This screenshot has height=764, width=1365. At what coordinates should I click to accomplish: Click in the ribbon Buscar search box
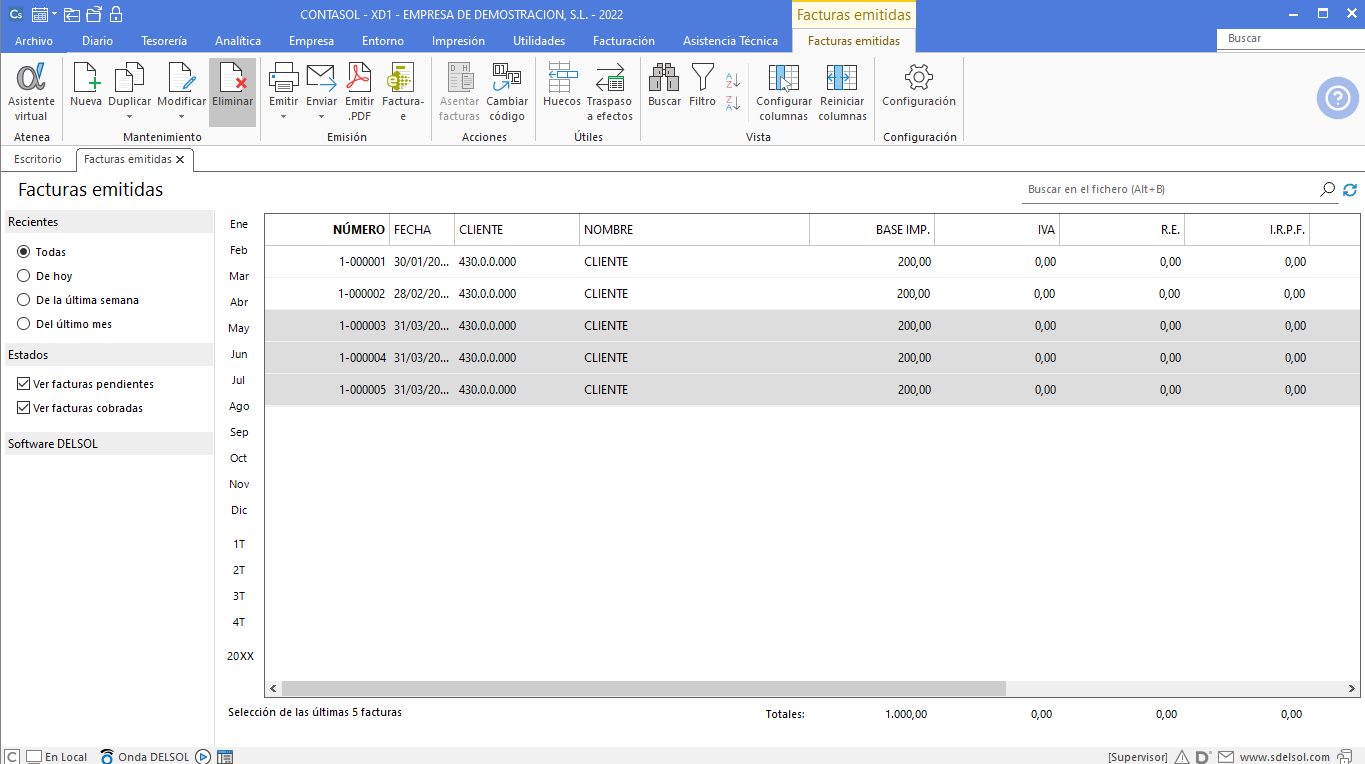click(1290, 38)
